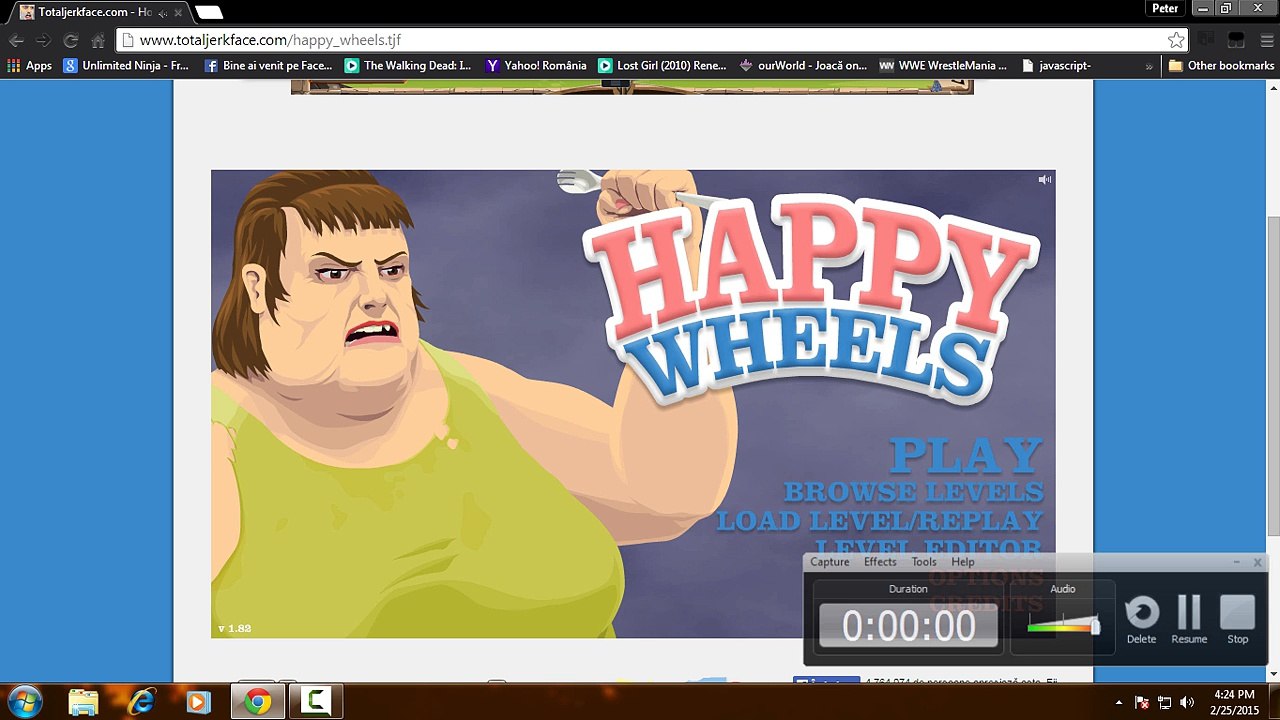The width and height of the screenshot is (1280, 720).
Task: Open The Walking Dead bookmark
Action: pyautogui.click(x=408, y=65)
